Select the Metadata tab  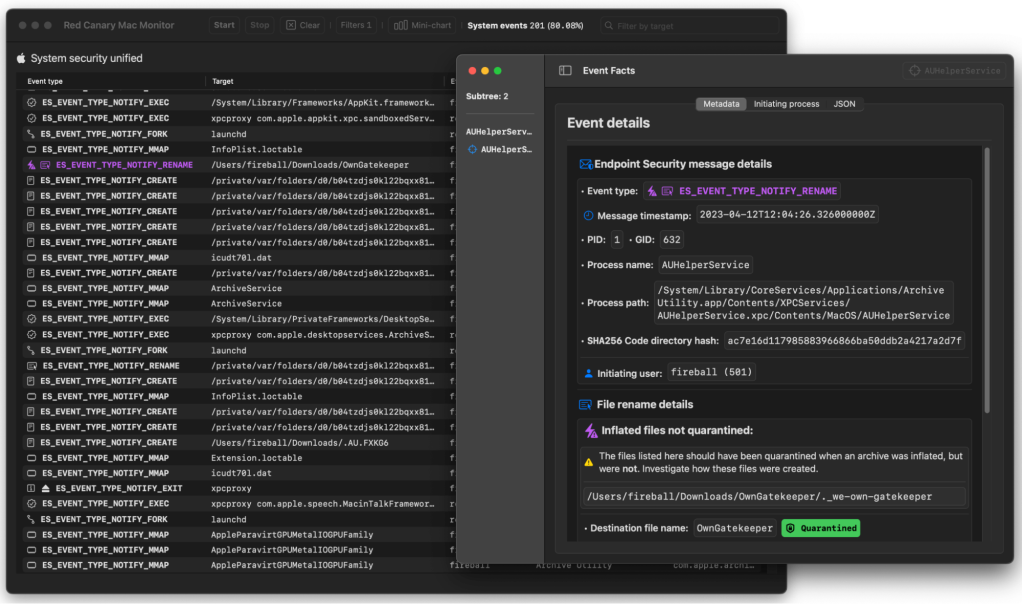pos(721,104)
